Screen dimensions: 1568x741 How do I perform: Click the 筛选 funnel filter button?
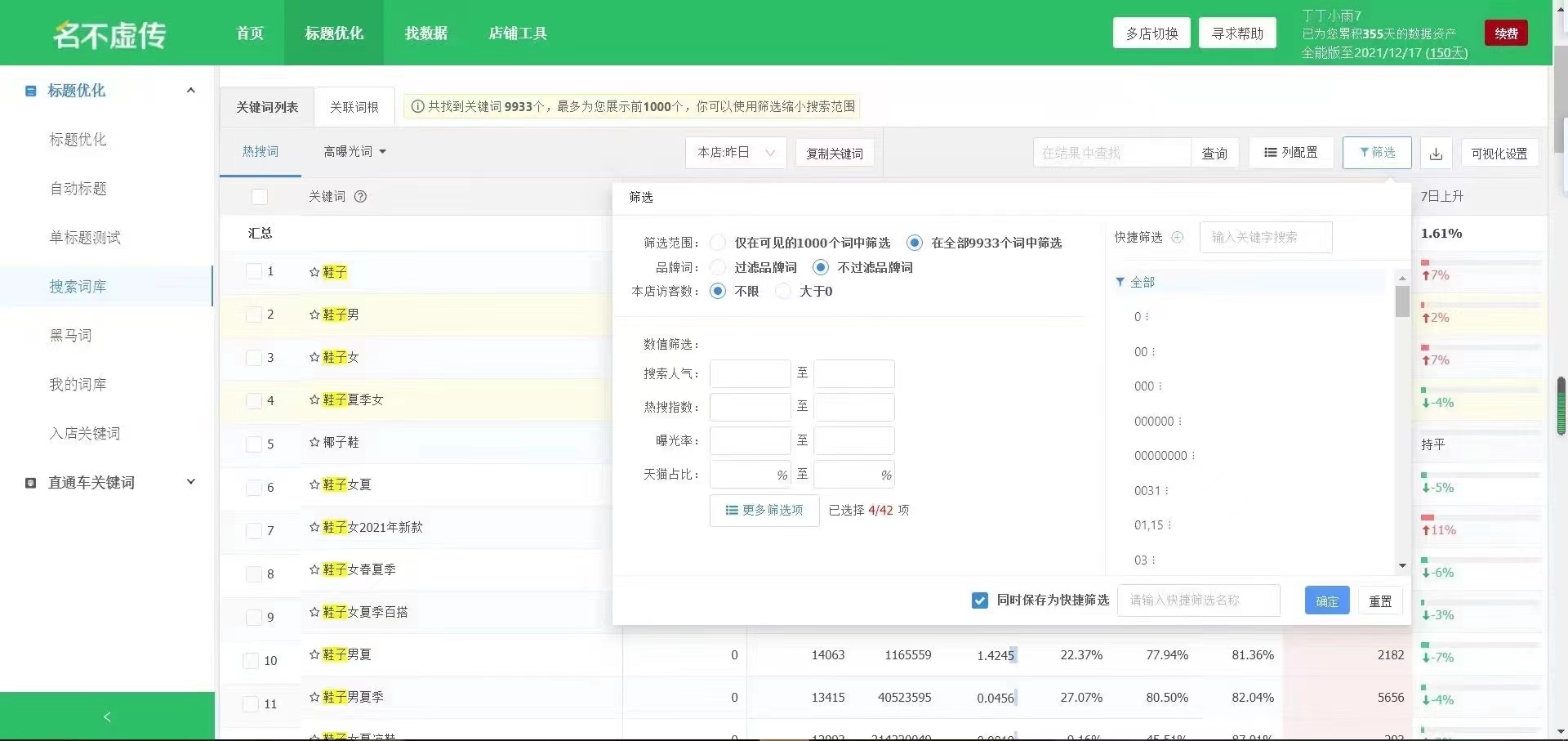coord(1376,153)
